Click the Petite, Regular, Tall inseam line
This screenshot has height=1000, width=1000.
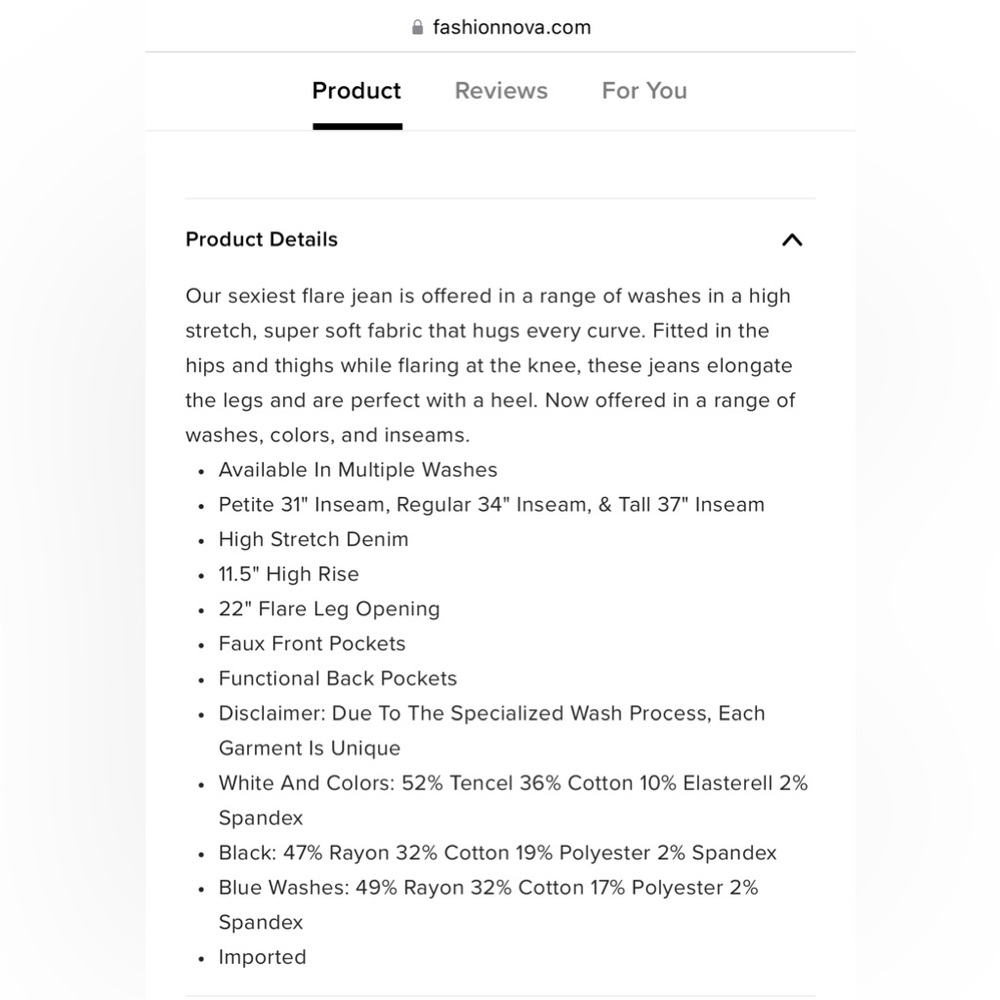(491, 505)
